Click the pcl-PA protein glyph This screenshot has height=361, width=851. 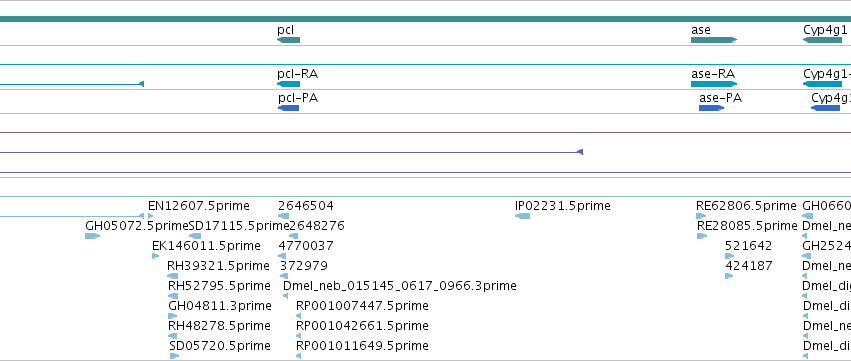click(288, 108)
